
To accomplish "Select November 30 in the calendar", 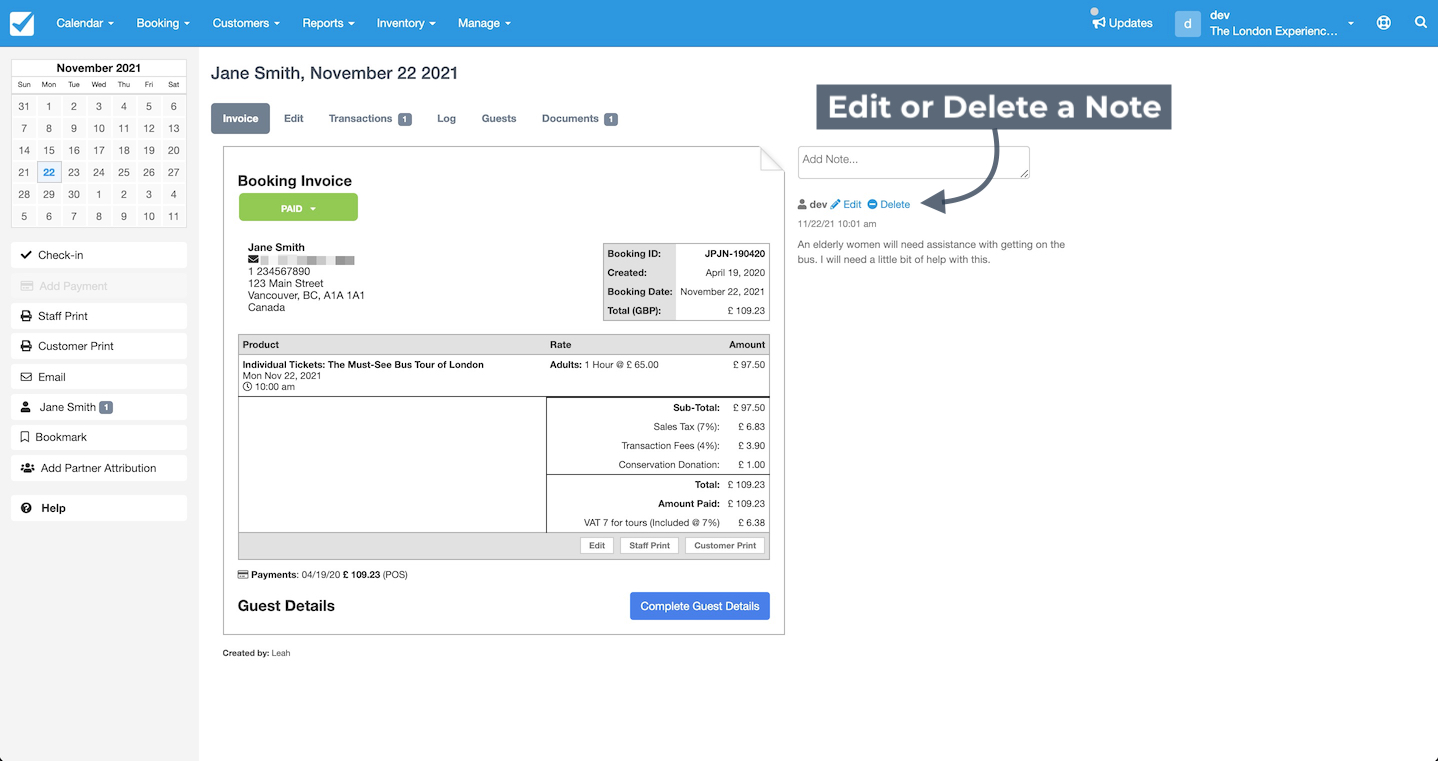I will (x=74, y=194).
